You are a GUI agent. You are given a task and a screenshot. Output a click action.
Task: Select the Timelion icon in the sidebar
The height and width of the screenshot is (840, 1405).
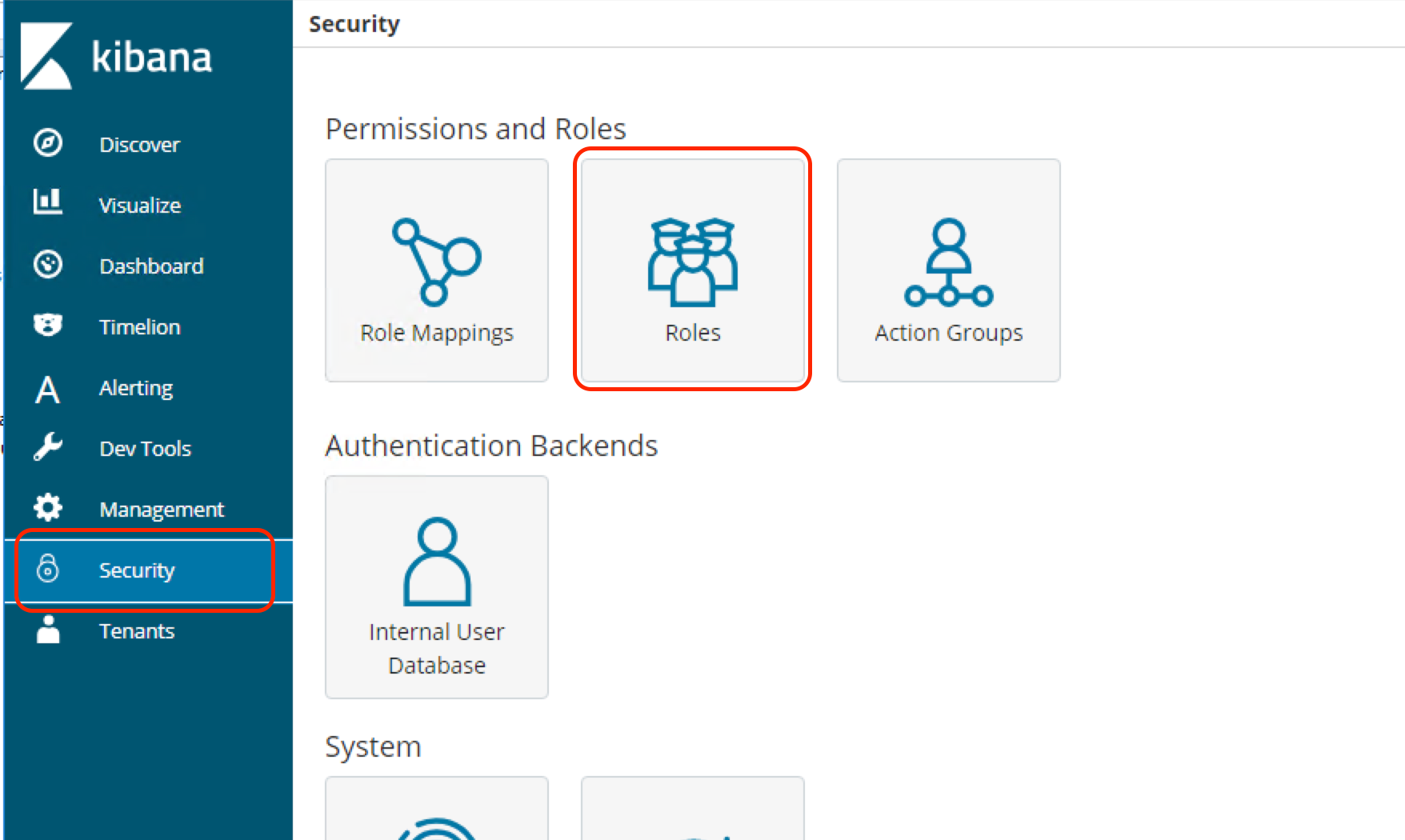coord(48,326)
